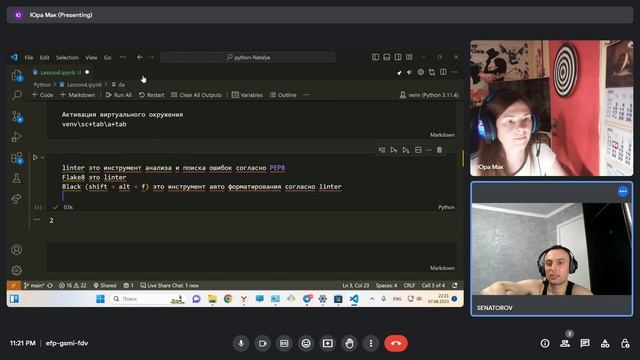Viewport: 640px width, 360px height.
Task: Synchronize changes icon in status bar
Action: [50, 285]
